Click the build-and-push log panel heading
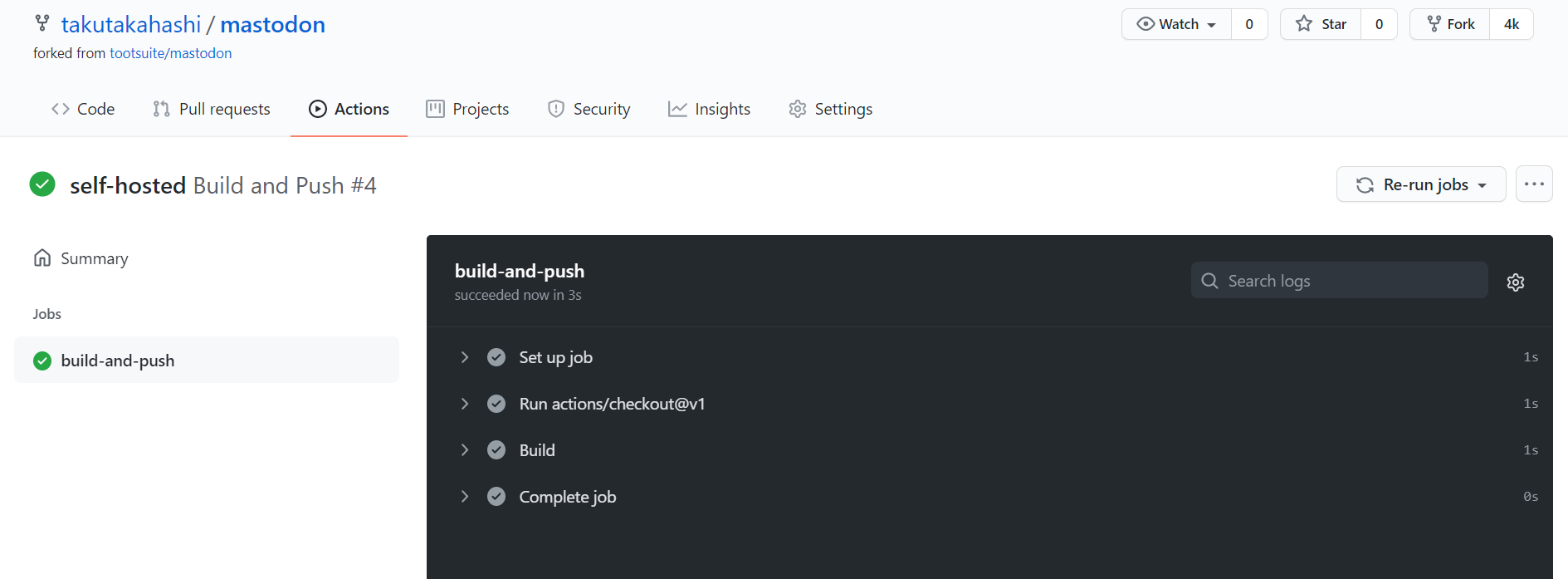 tap(520, 271)
